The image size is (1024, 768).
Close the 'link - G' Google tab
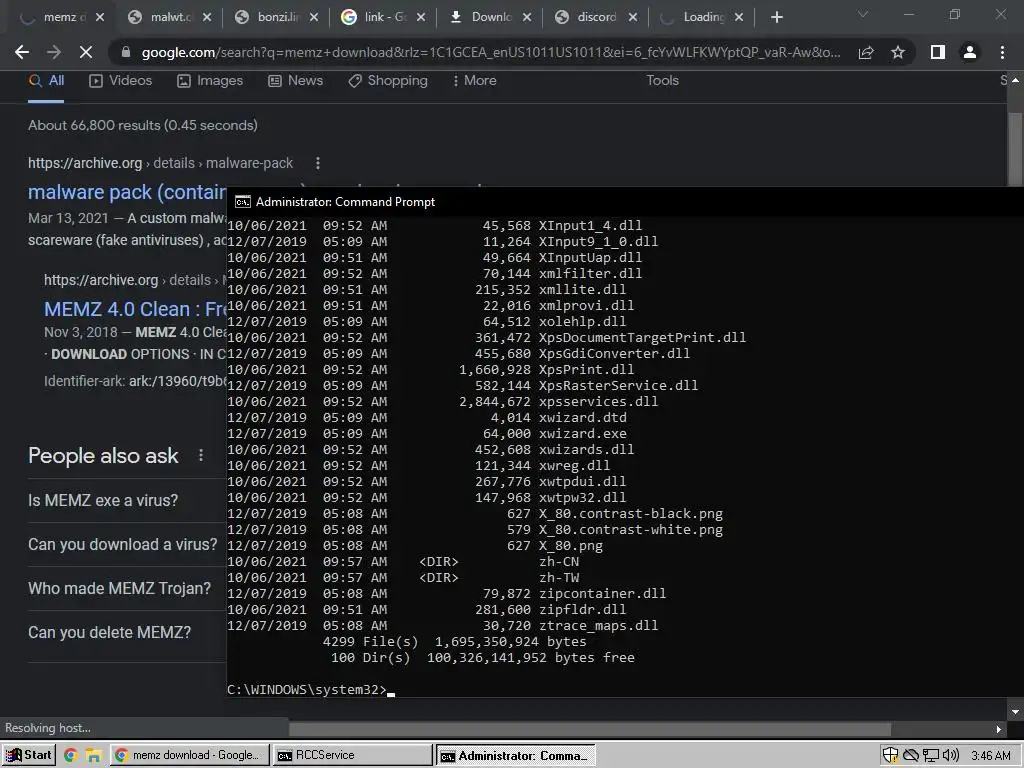pyautogui.click(x=421, y=18)
